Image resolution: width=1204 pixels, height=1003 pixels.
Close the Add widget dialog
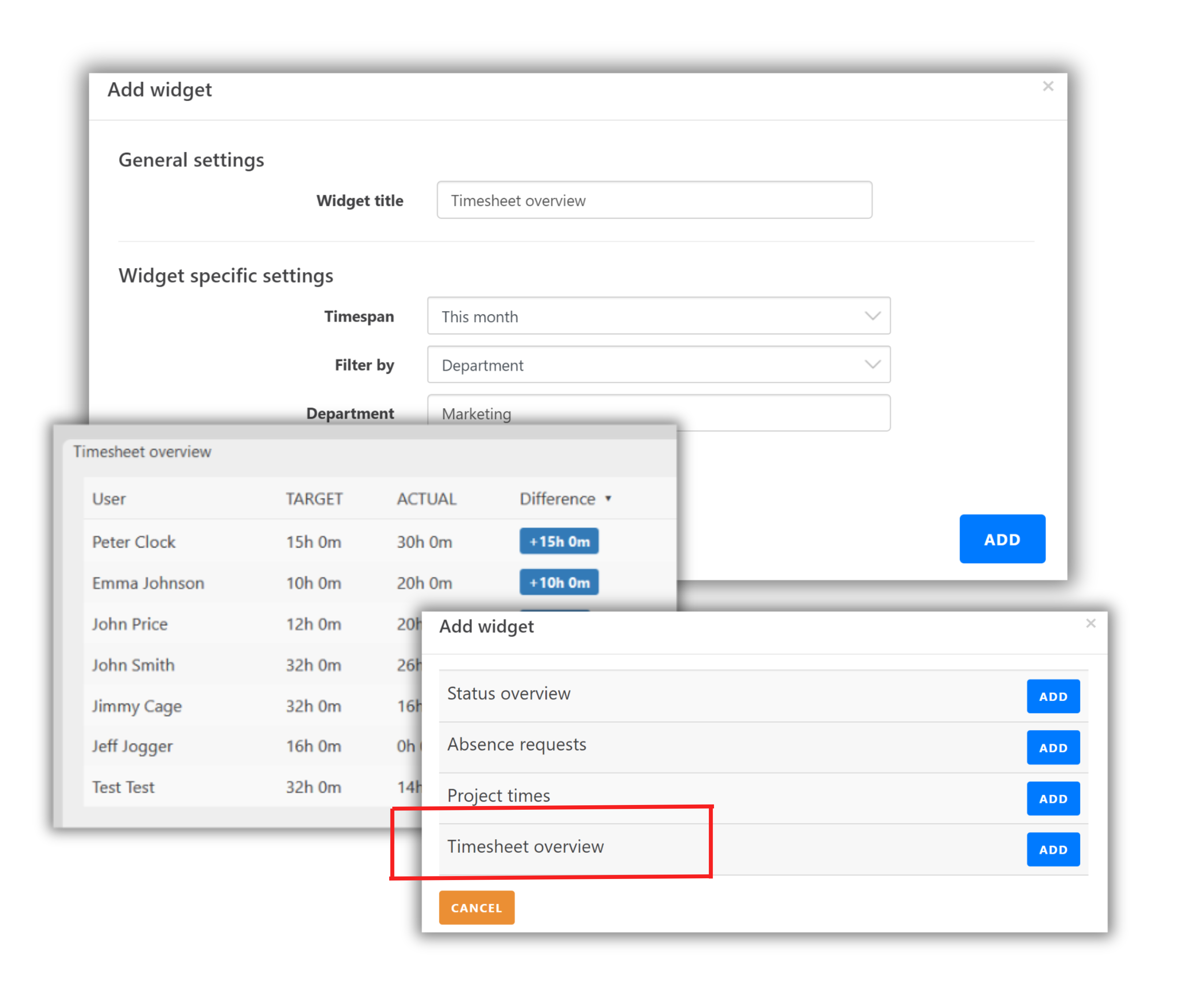coord(1048,86)
